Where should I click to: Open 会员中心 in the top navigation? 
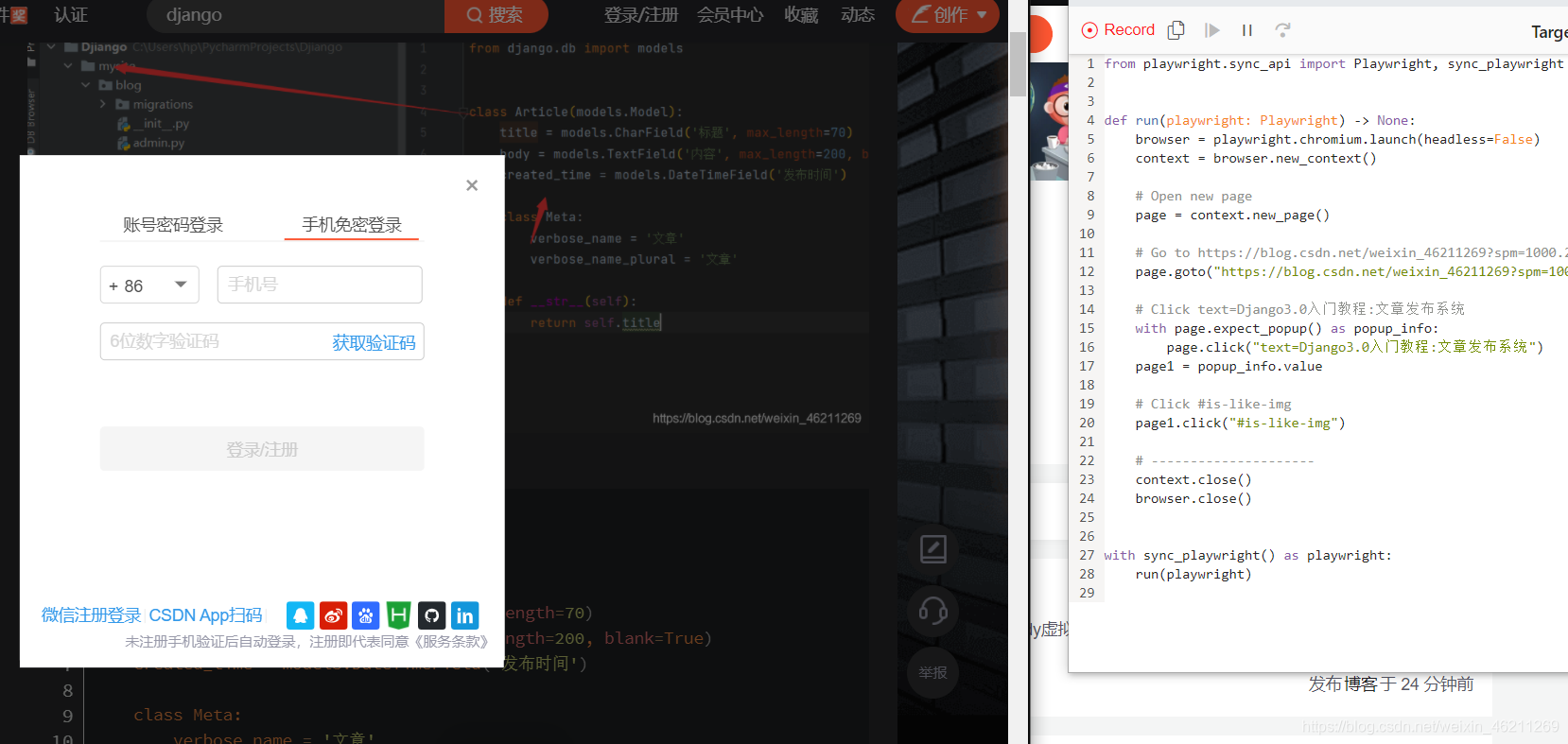pos(730,15)
